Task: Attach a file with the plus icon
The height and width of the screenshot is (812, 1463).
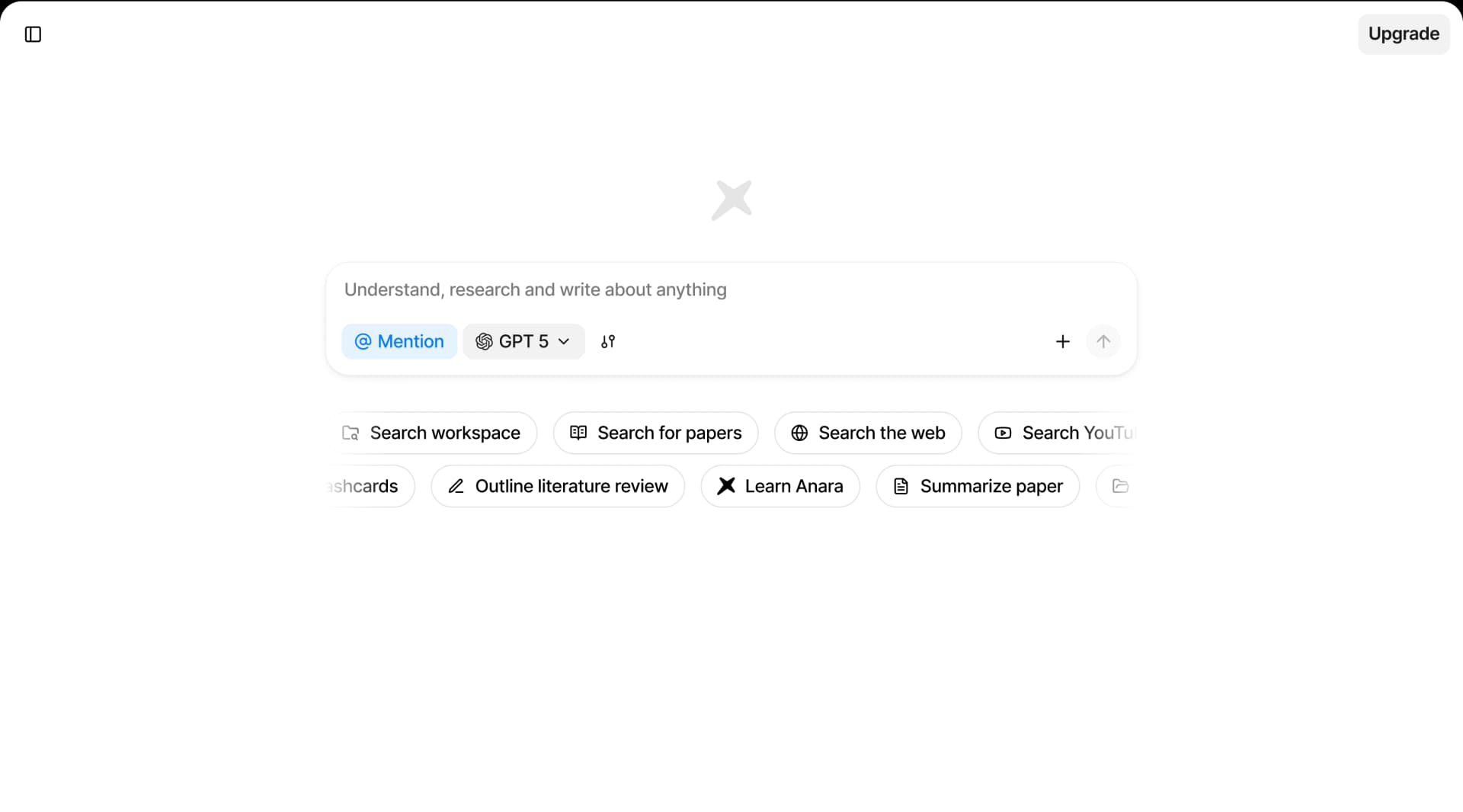Action: (1062, 341)
